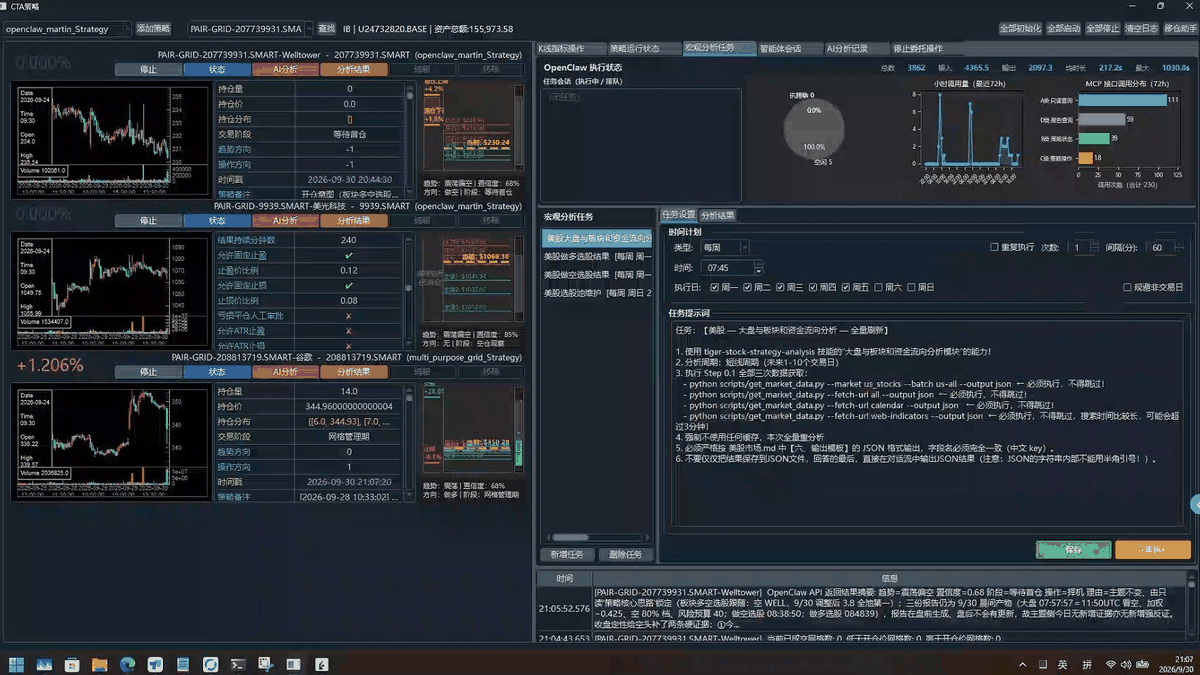Uncheck the 周五 execution day checkbox
Viewport: 1200px width, 675px height.
[845, 288]
